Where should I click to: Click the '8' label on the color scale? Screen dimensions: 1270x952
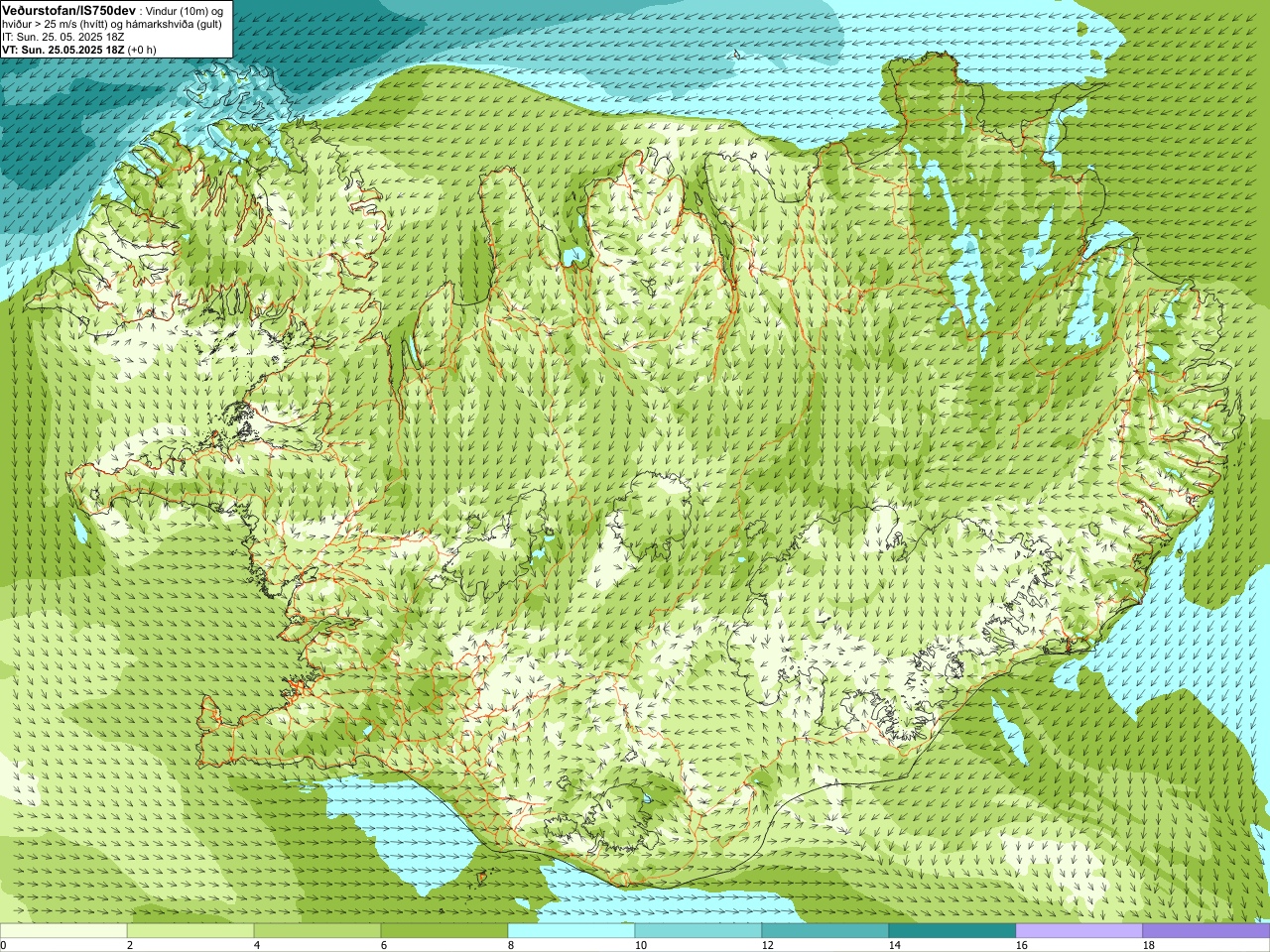click(511, 945)
